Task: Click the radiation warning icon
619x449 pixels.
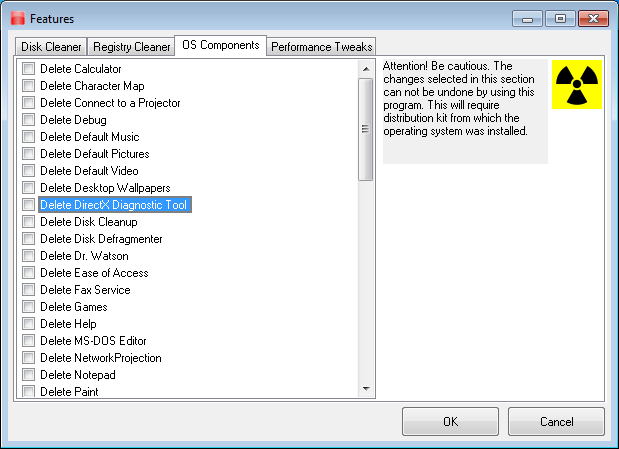Action: pyautogui.click(x=577, y=84)
